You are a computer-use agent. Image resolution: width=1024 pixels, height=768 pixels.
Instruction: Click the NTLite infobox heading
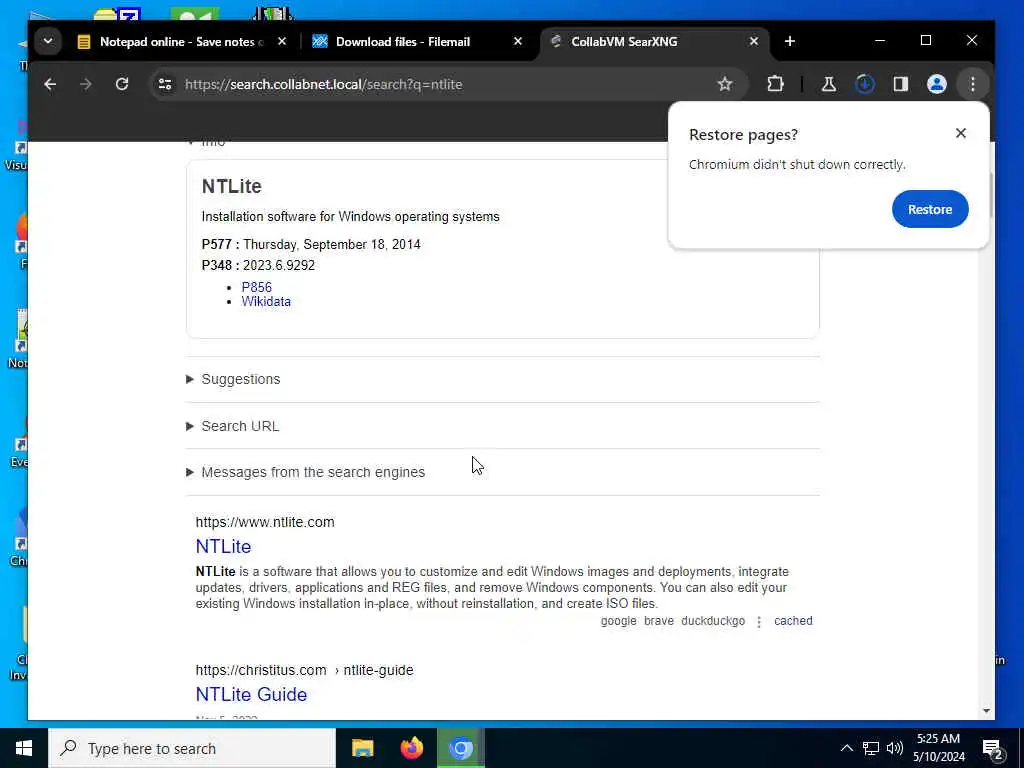tap(232, 186)
